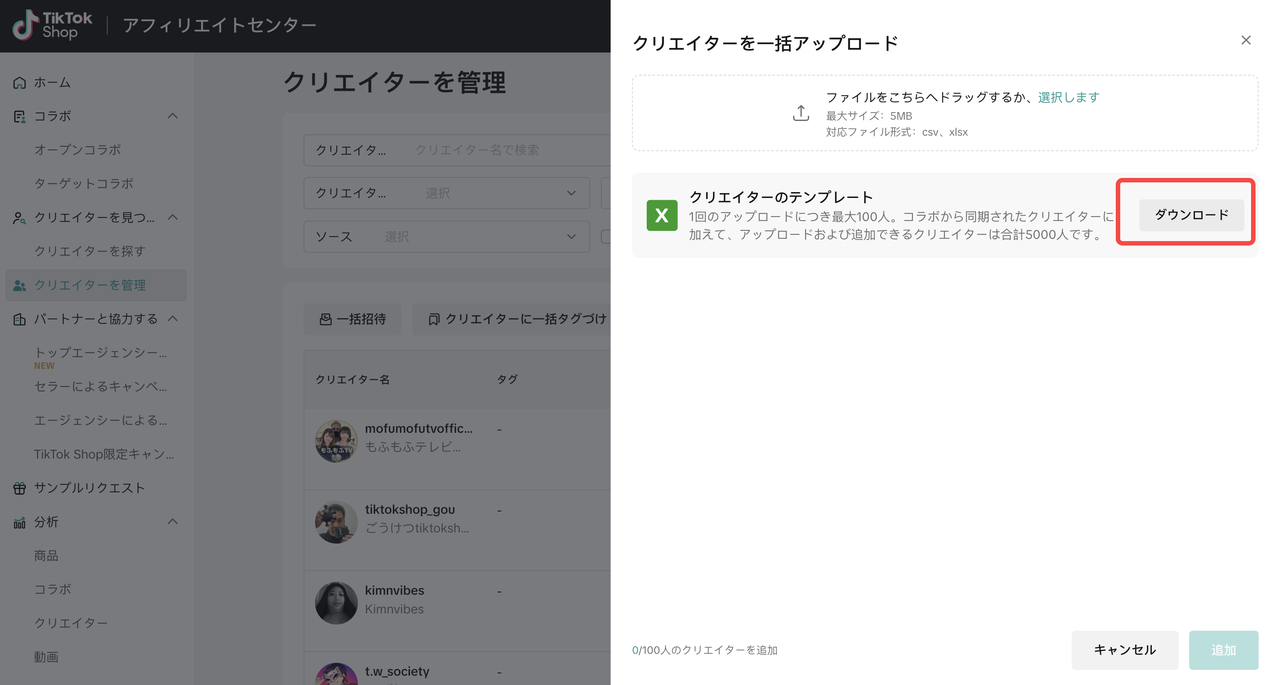Click the パートナーと協力する section icon
This screenshot has height=685, width=1280.
pyautogui.click(x=19, y=319)
